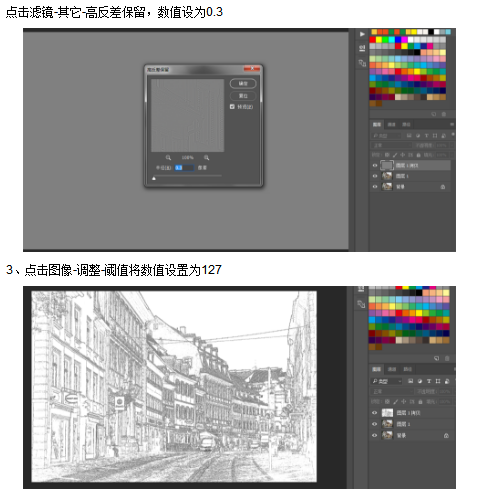Hide 背景 layer in threshold result screenshot
Viewport: 482px width, 493px height.
tap(374, 435)
